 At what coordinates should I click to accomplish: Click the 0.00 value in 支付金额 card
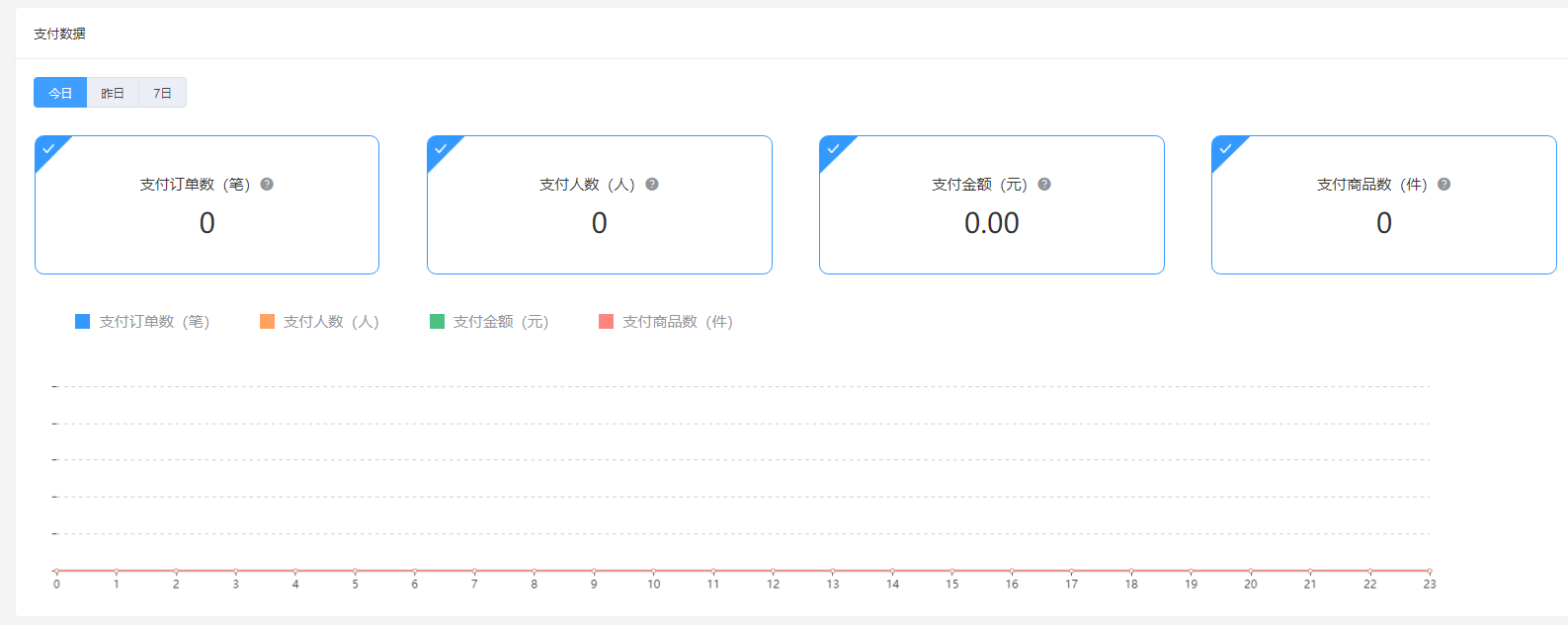tap(991, 223)
